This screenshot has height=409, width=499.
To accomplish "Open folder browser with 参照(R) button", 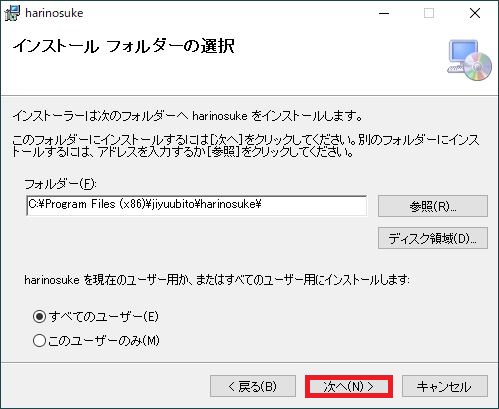I will (x=433, y=206).
